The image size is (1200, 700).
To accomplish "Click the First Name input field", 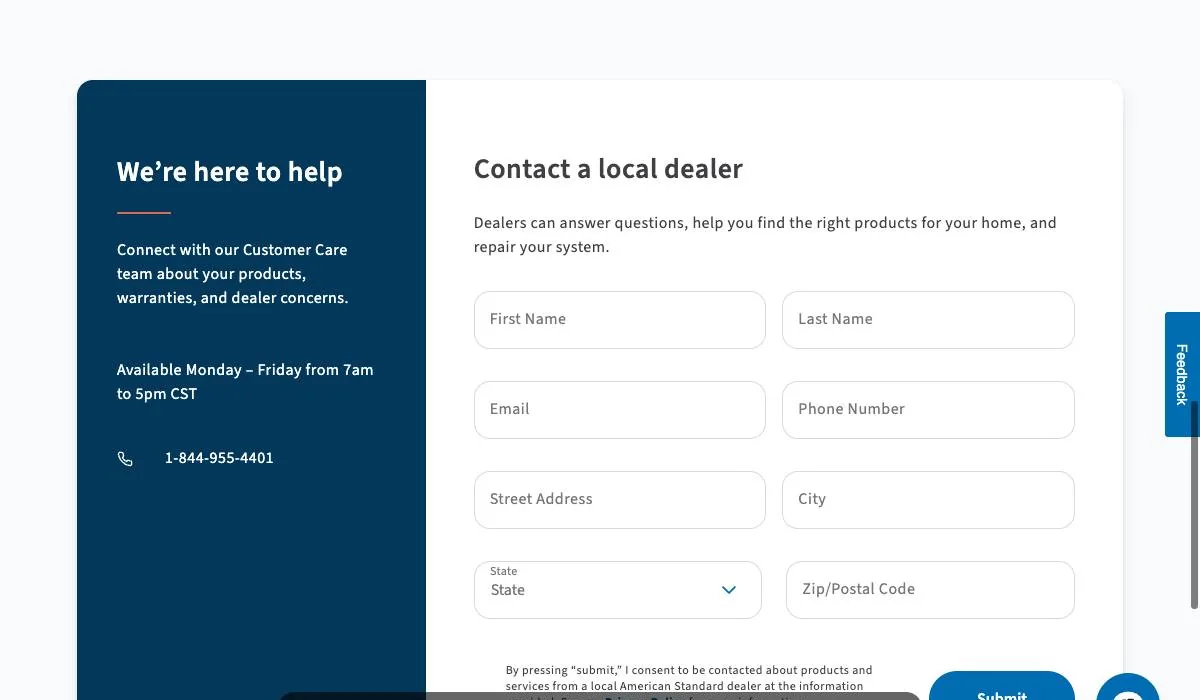I will point(619,320).
